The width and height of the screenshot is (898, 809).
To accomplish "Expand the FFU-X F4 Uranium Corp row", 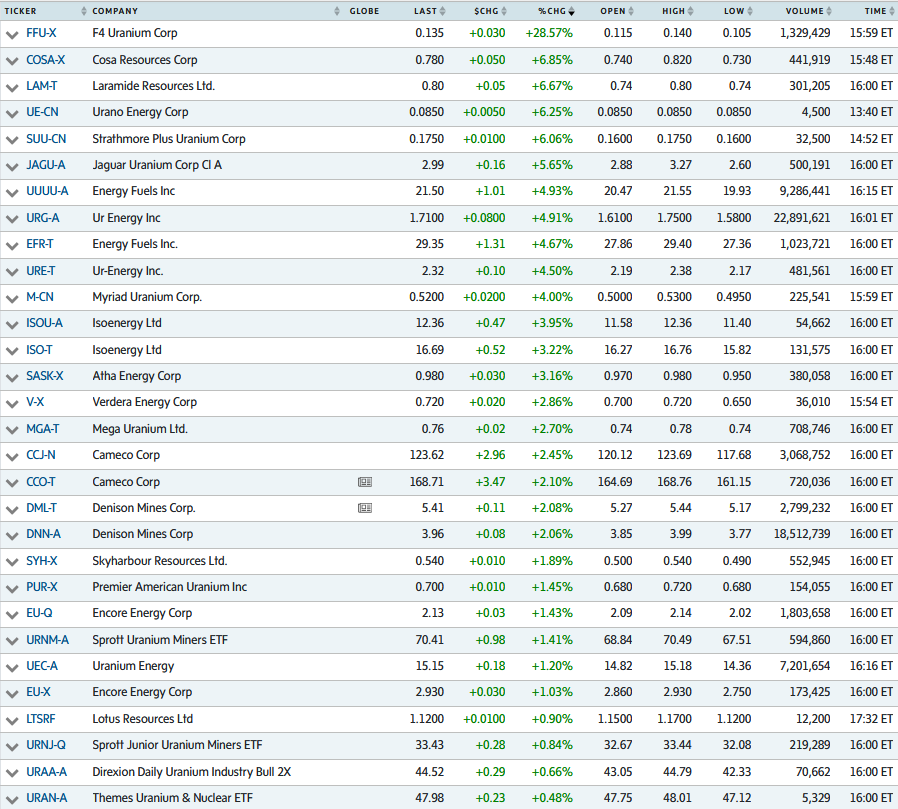I will click(x=12, y=33).
